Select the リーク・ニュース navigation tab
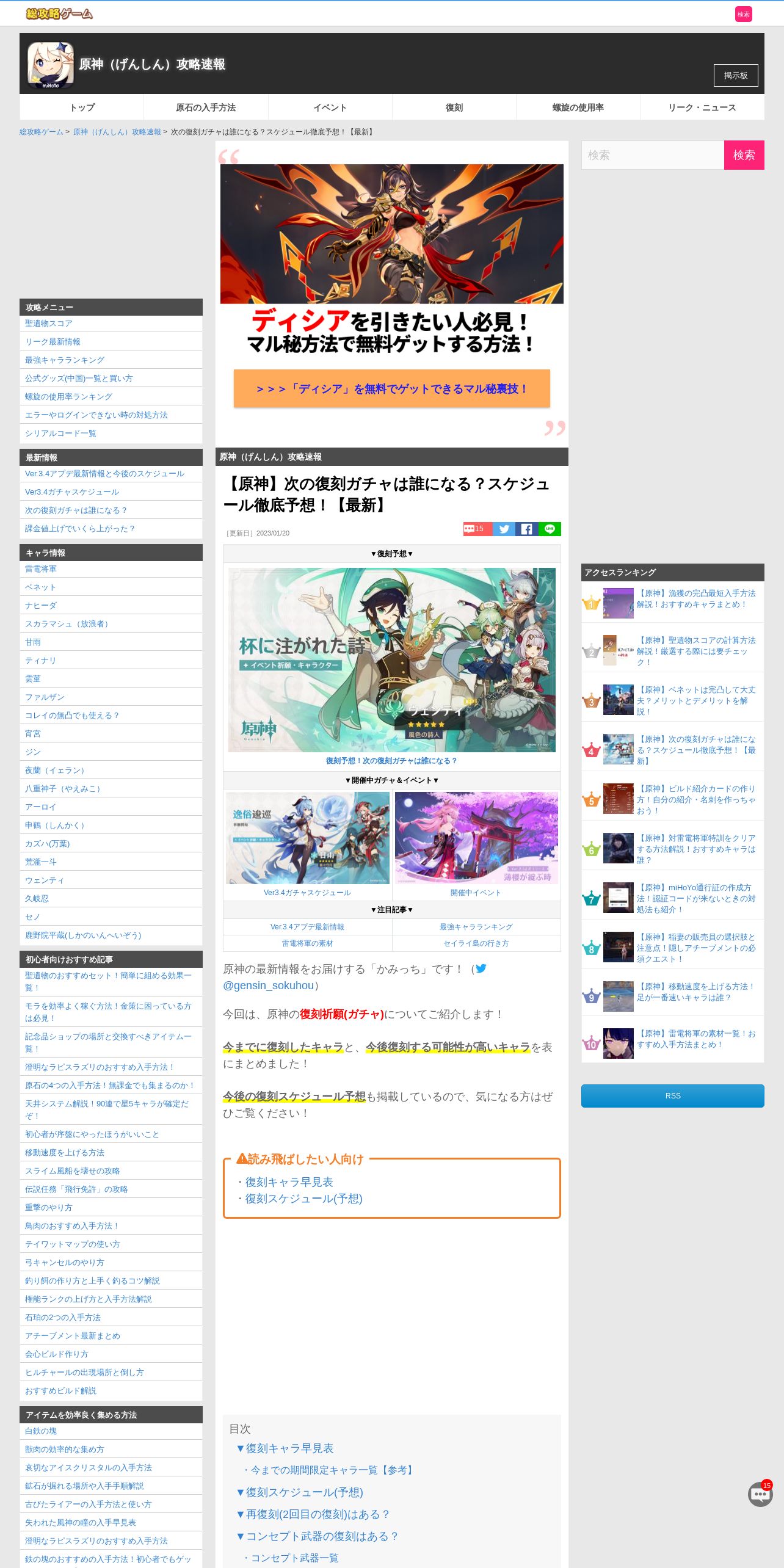This screenshot has height=1568, width=784. (702, 107)
